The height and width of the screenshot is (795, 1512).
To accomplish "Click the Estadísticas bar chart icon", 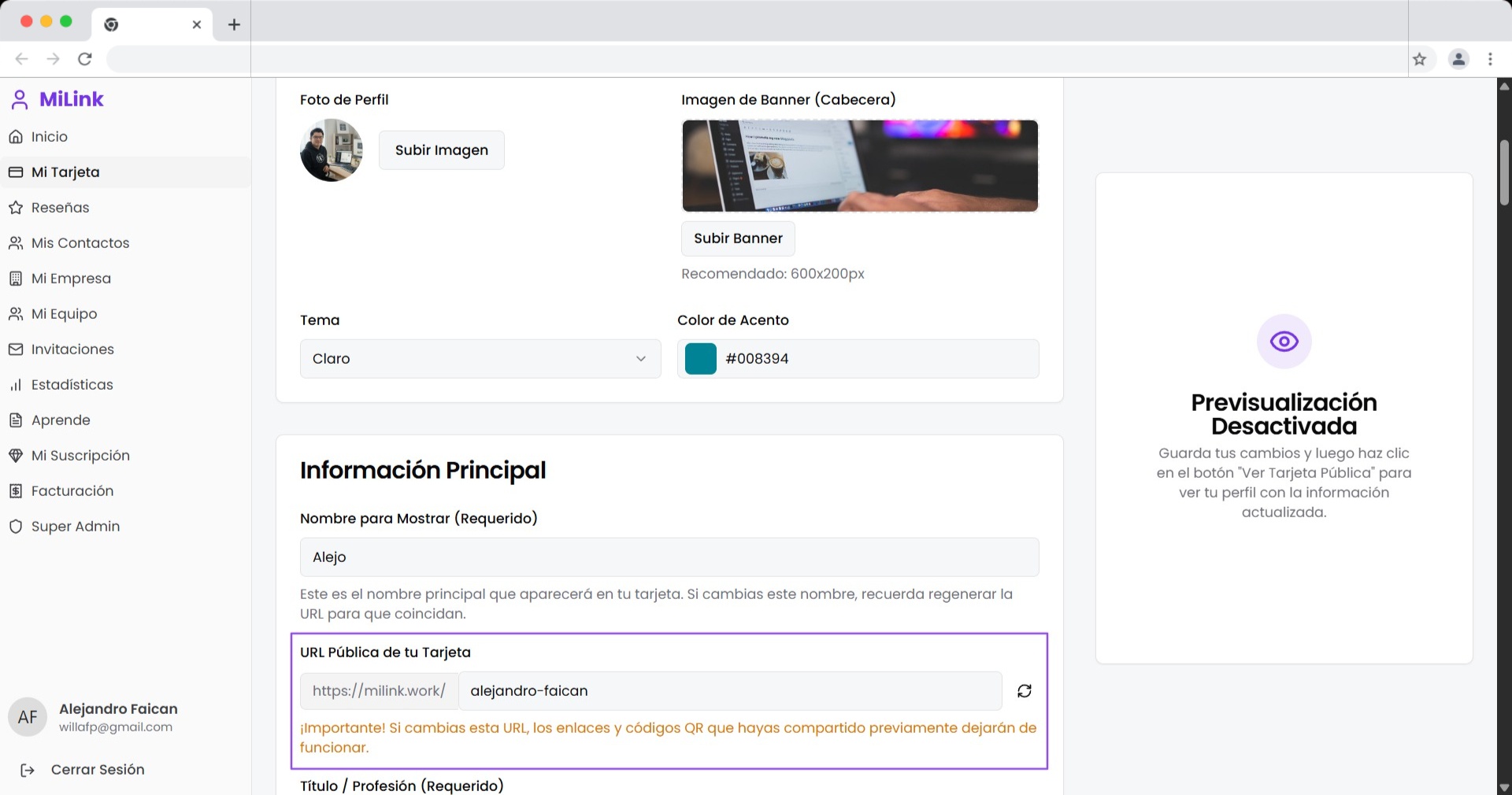I will [x=16, y=385].
